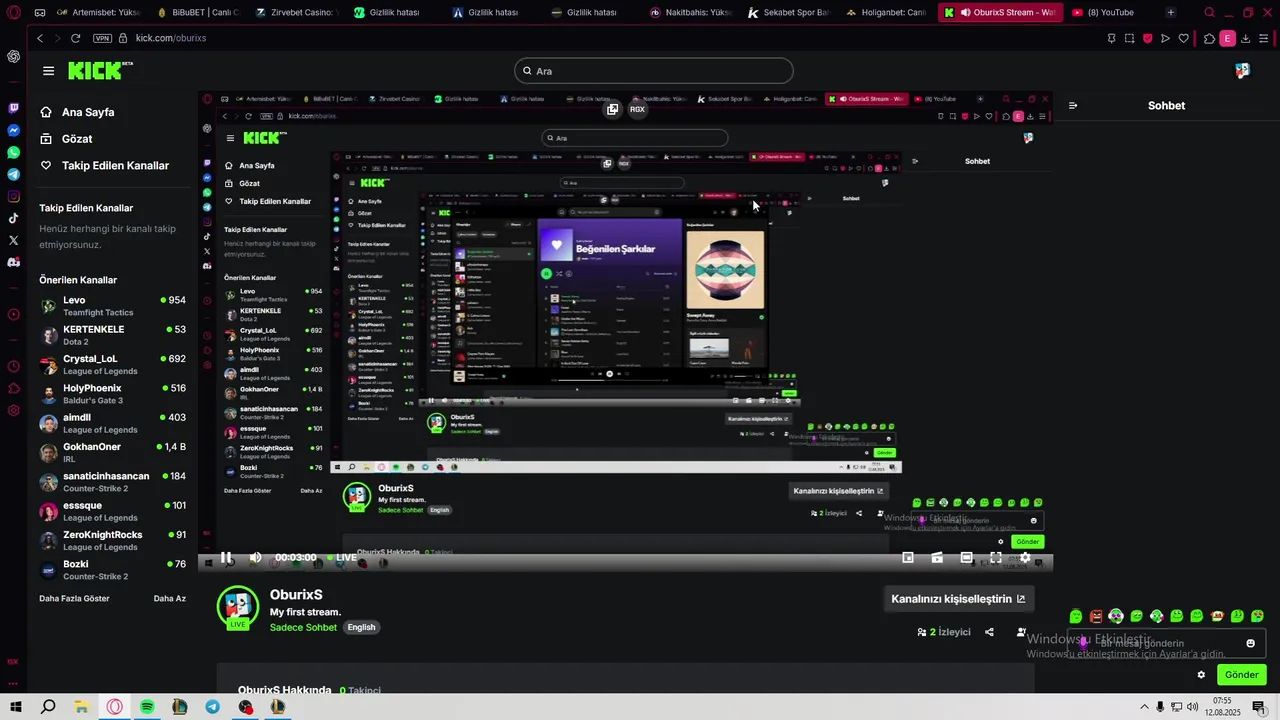
Task: Open KERTENKELE channel in recommended list
Action: (113, 335)
